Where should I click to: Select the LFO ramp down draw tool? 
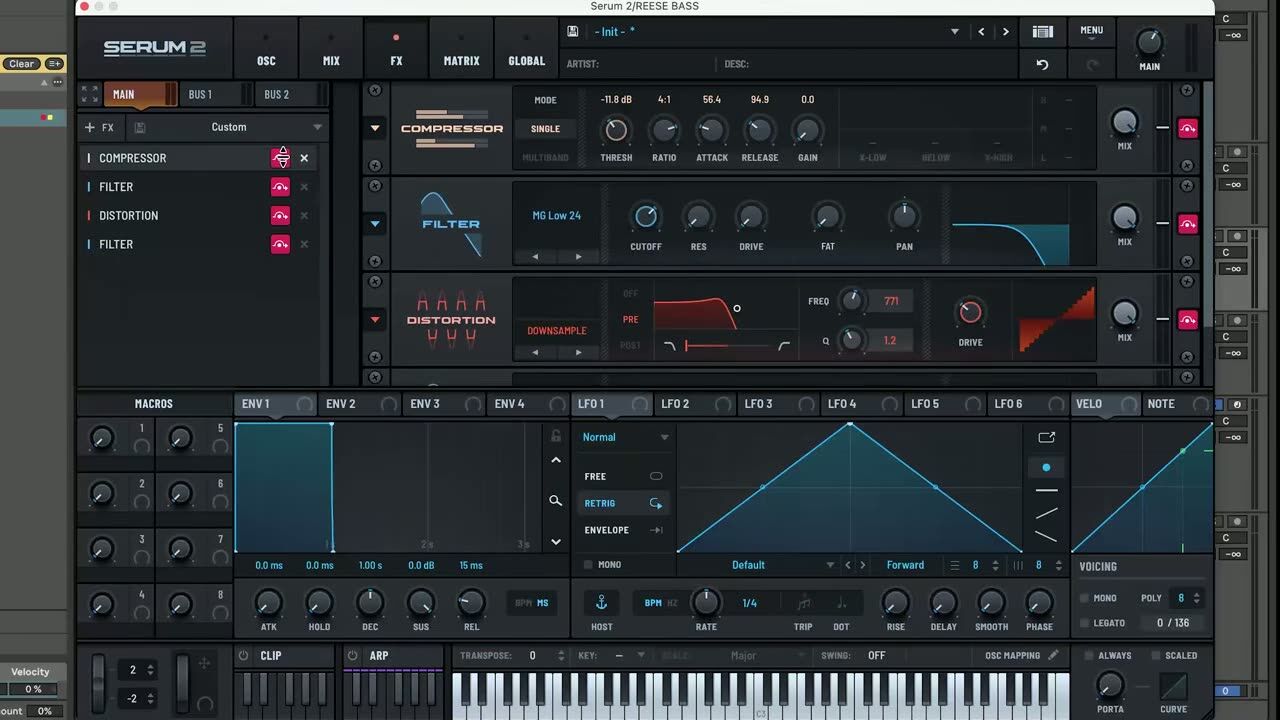(x=1046, y=536)
